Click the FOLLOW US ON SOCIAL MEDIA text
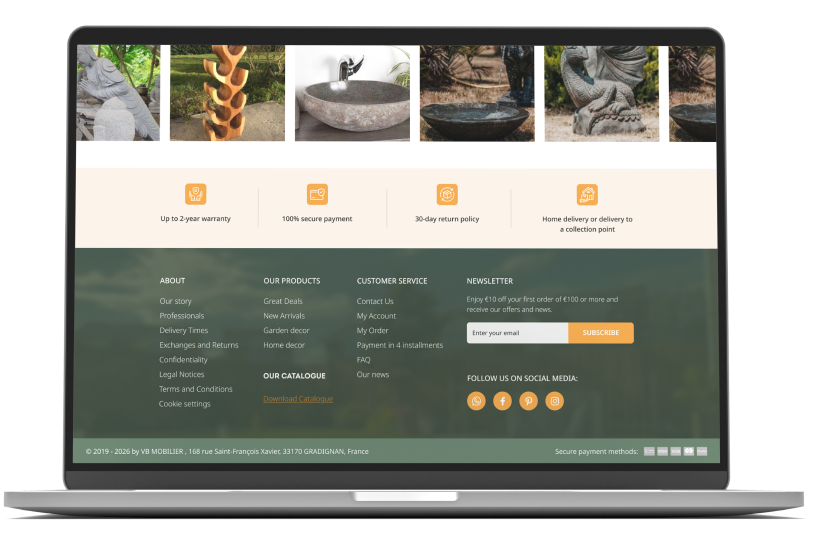Screen dimensions: 816x548 tap(522, 378)
